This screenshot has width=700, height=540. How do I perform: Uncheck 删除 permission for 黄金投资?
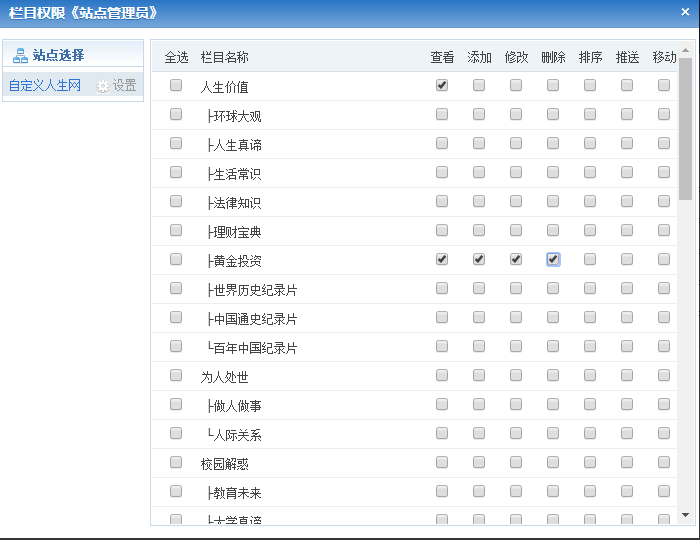(553, 260)
